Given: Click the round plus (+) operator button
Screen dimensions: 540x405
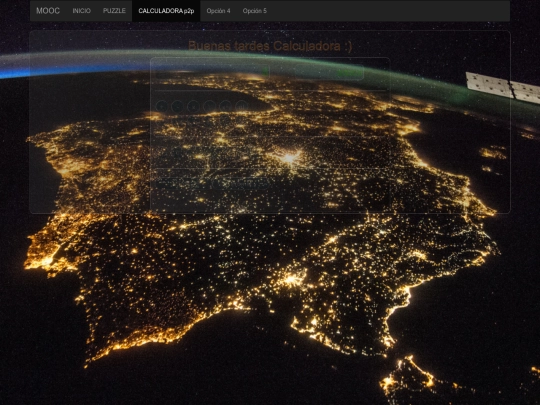Looking at the screenshot, I should coord(162,106).
